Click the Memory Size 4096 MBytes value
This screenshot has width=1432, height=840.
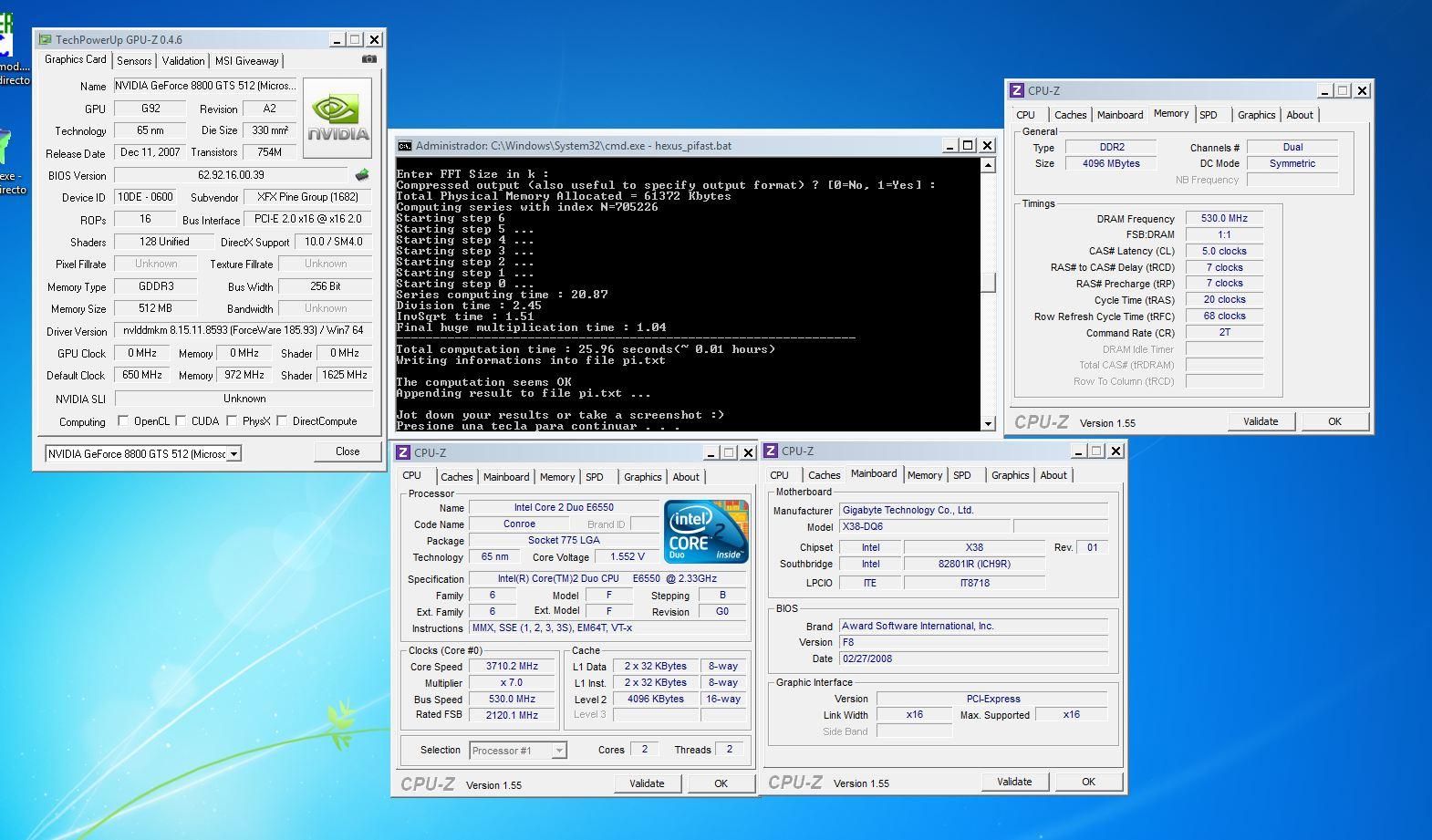pyautogui.click(x=1111, y=163)
